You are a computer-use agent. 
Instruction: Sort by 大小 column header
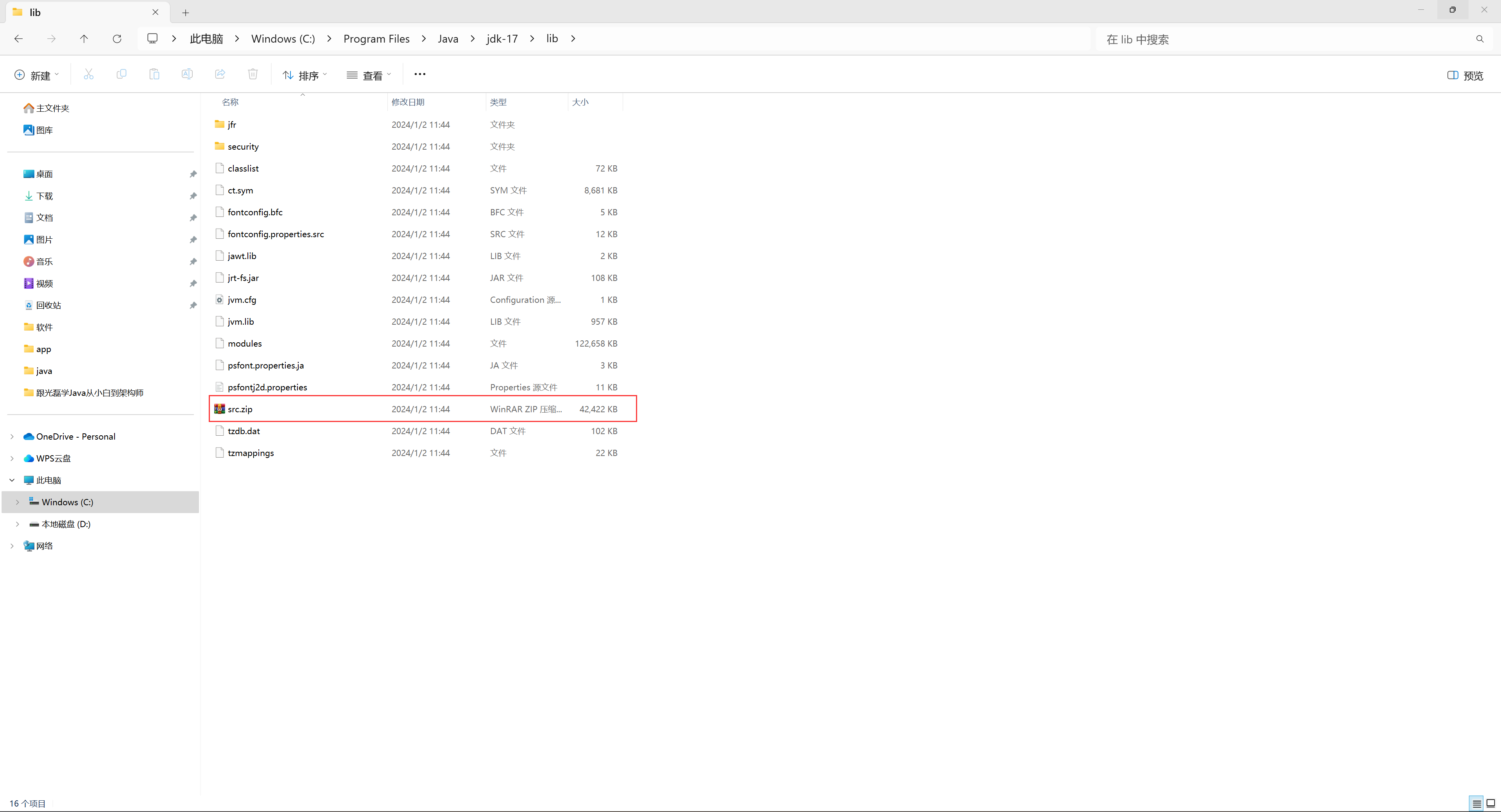580,102
